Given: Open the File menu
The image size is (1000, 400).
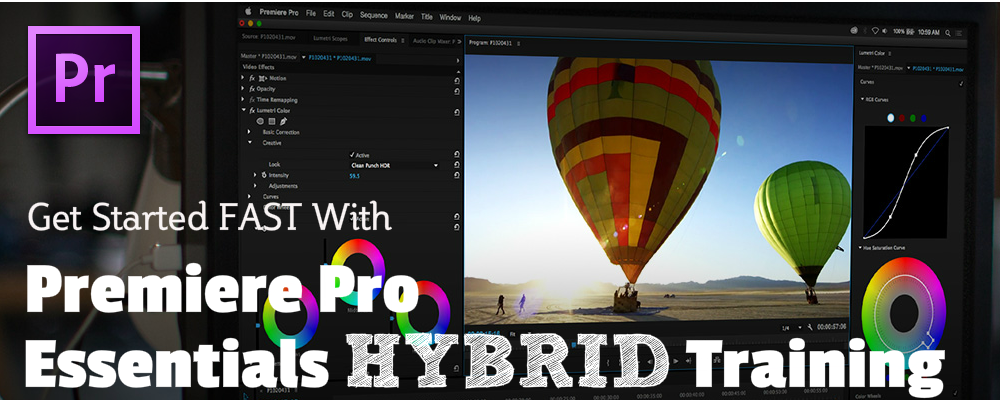Looking at the screenshot, I should click(x=311, y=13).
